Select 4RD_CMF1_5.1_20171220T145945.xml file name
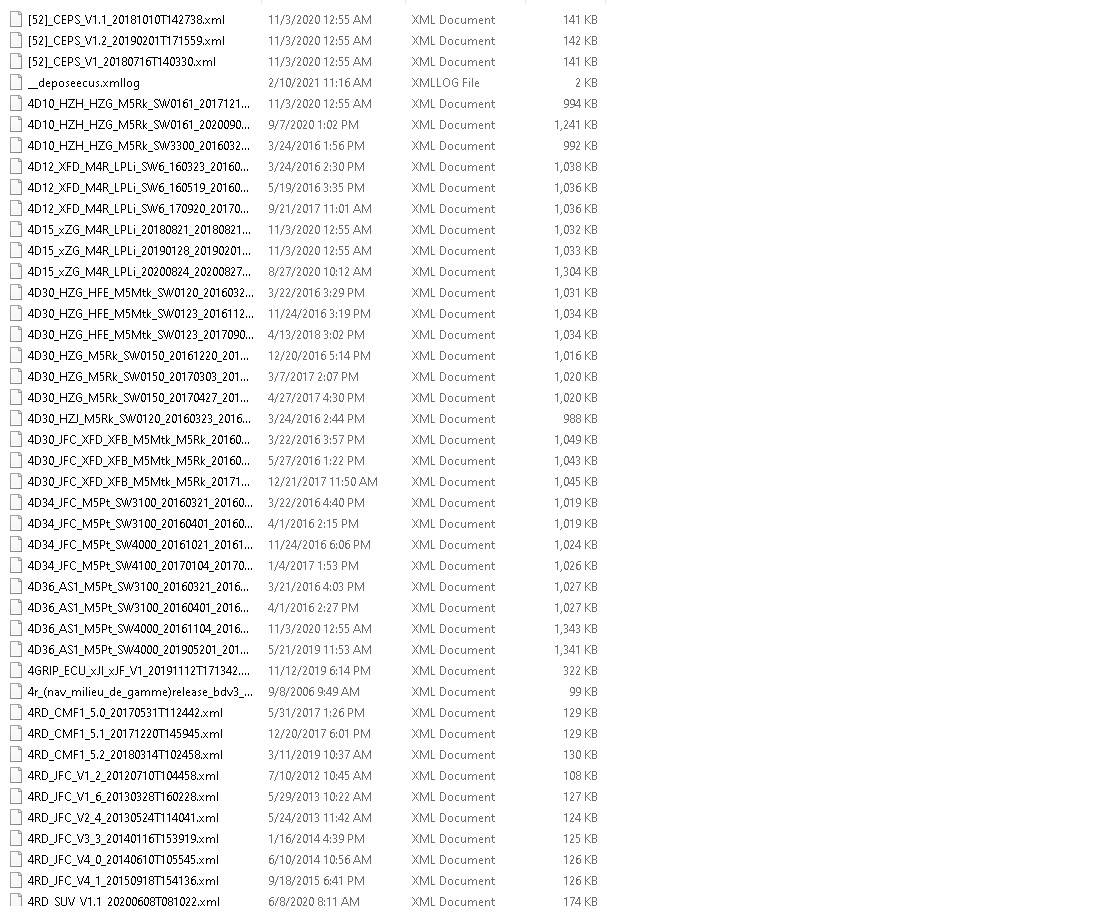Viewport: 1116px width, 914px height. (x=125, y=734)
